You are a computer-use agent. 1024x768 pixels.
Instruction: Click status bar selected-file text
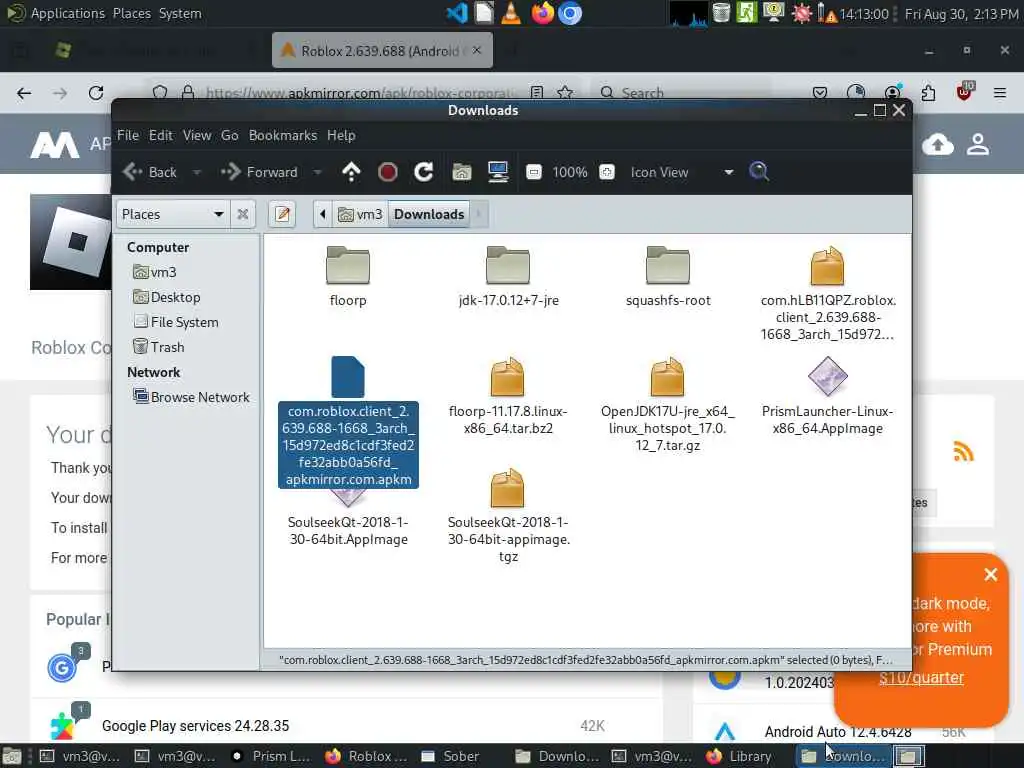pos(585,660)
